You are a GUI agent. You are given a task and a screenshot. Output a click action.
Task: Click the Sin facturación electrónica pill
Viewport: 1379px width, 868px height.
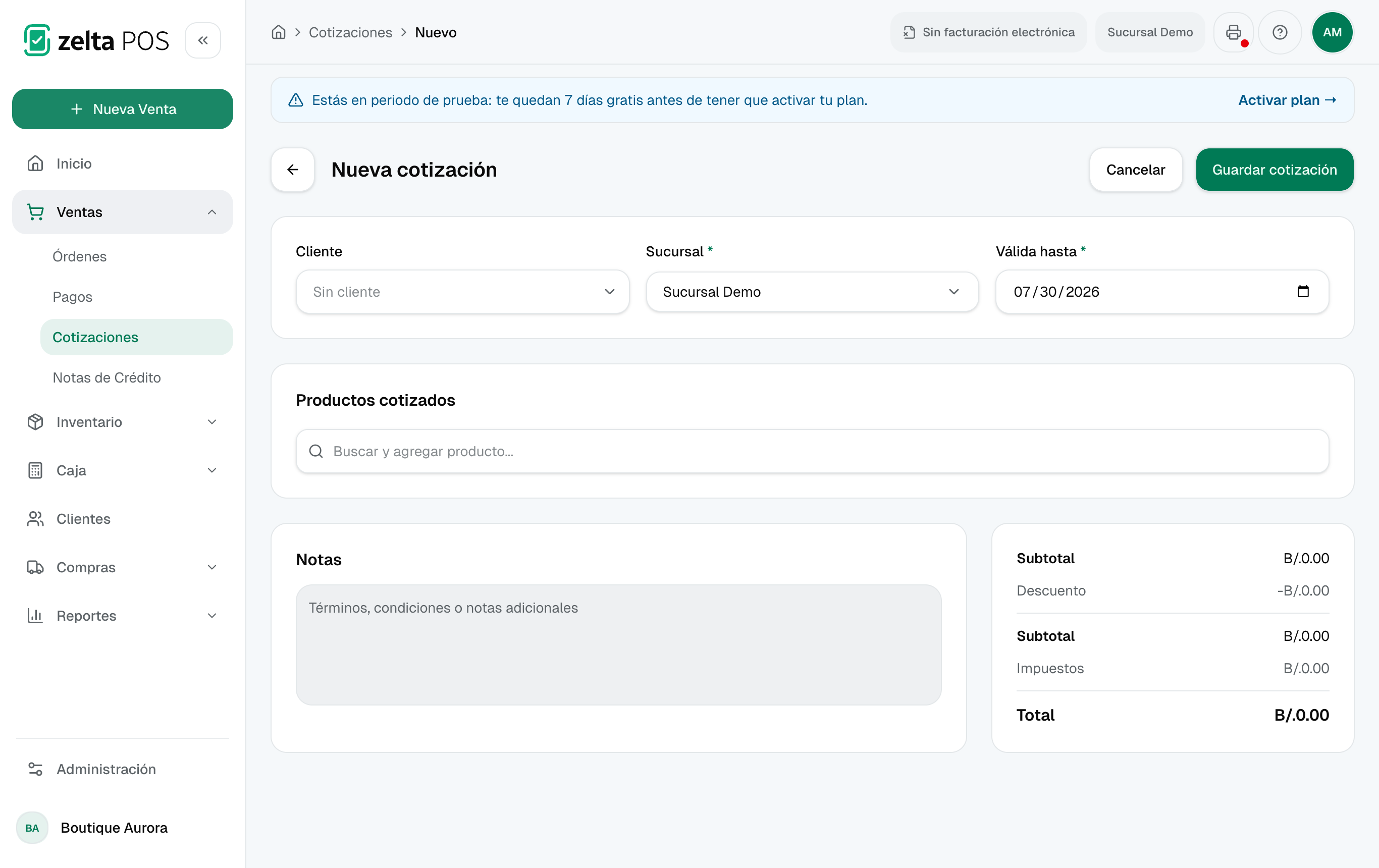[988, 32]
